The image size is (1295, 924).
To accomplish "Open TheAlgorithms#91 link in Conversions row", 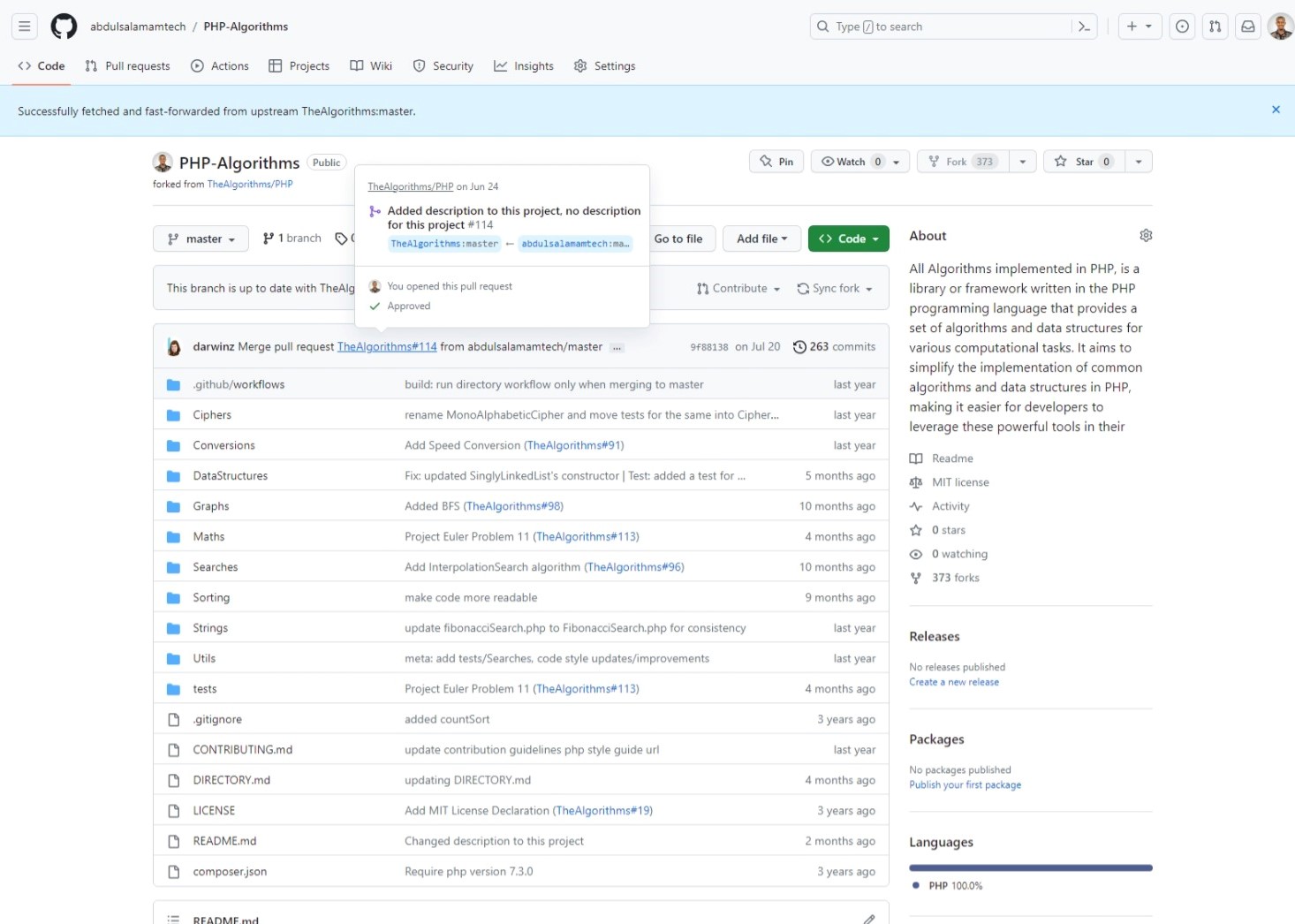I will pyautogui.click(x=574, y=445).
